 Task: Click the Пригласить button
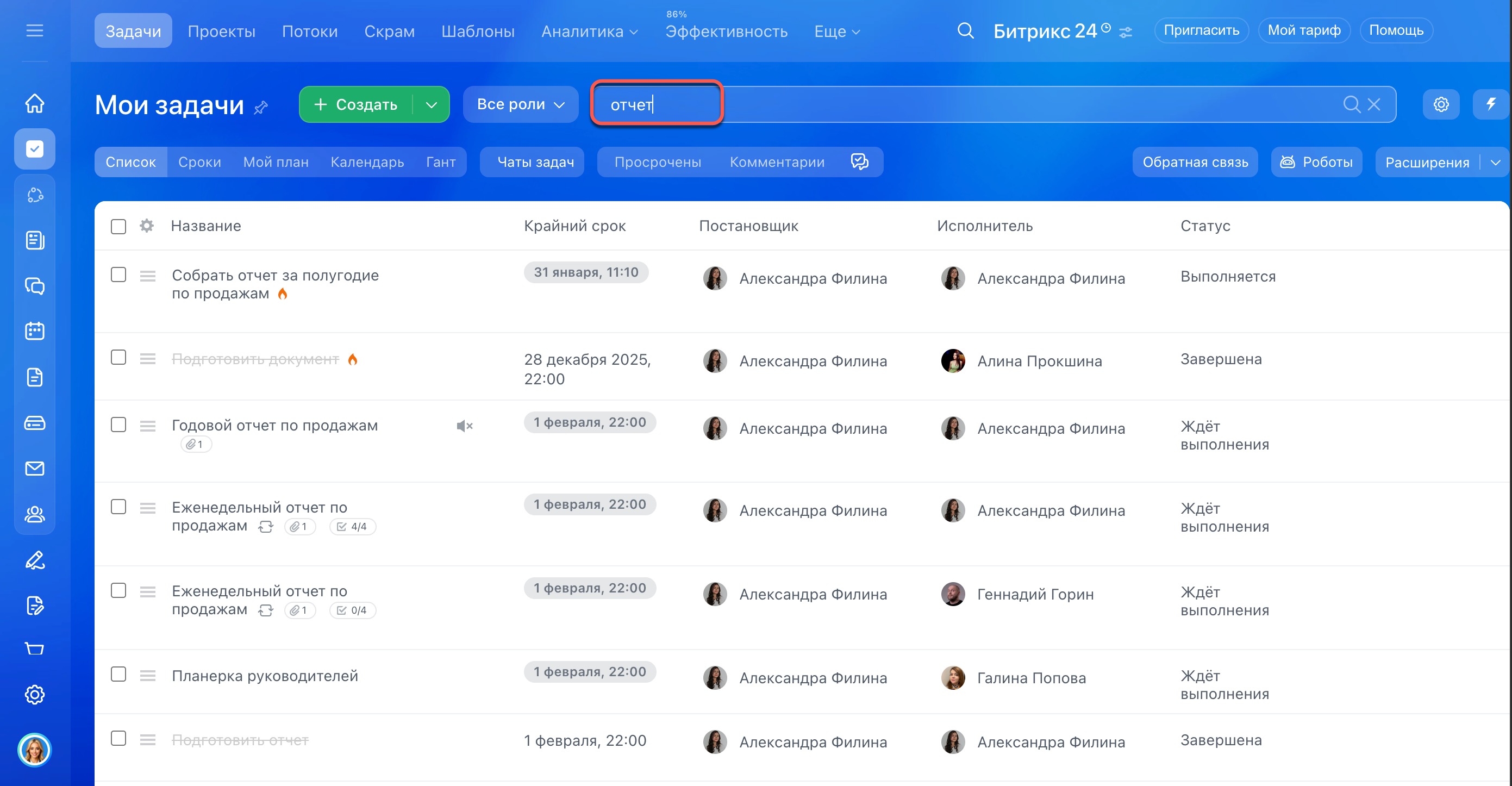click(x=1201, y=30)
